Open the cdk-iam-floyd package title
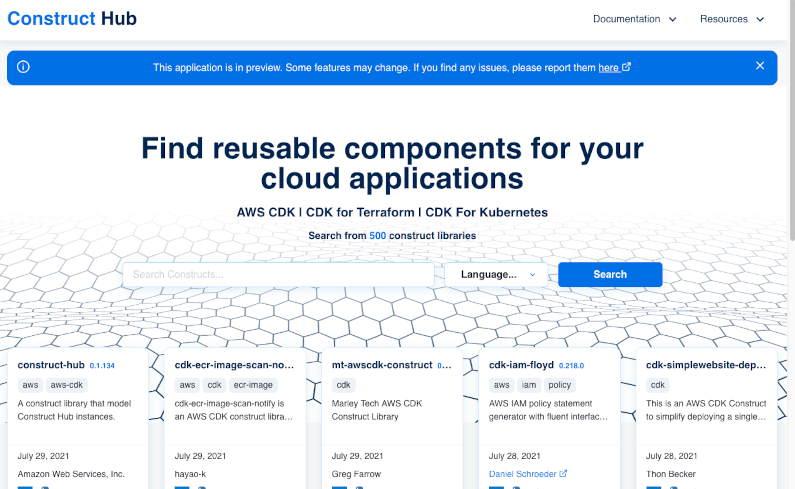Viewport: 795px width, 489px height. click(x=521, y=365)
